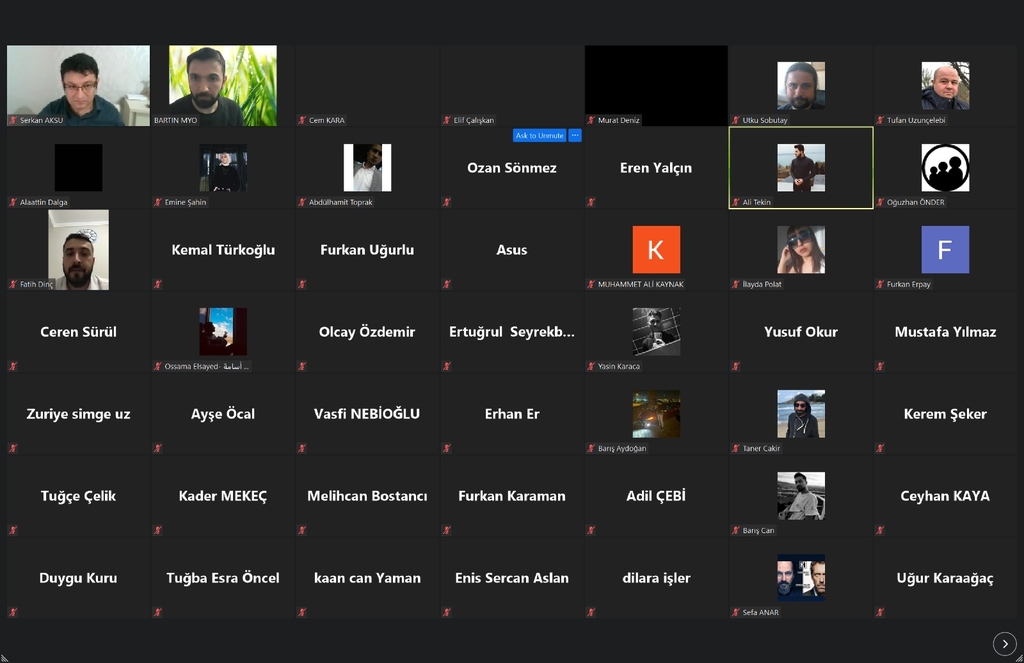Click muted mic icon on Elif Çalışkan's tile
1024x663 pixels.
(446, 120)
